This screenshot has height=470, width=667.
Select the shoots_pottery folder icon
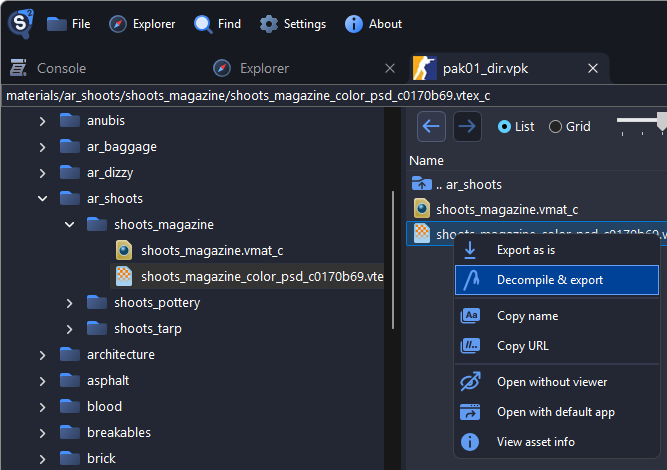[x=97, y=302]
